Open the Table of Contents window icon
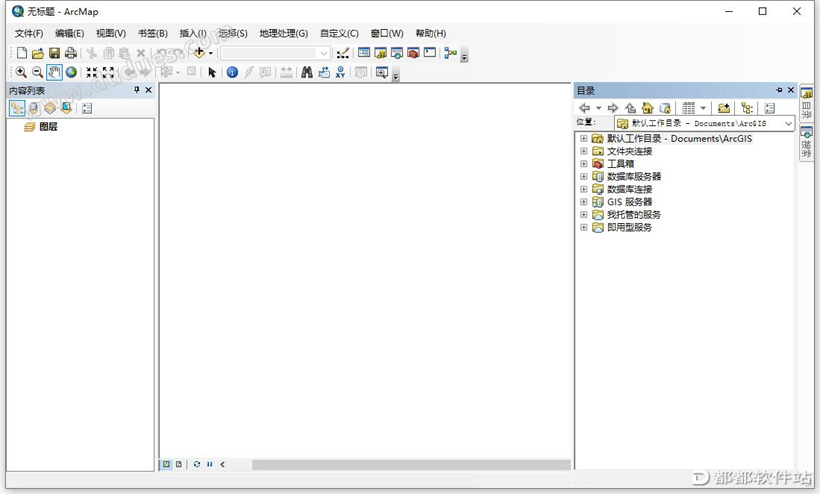This screenshot has width=820, height=494. [x=364, y=53]
